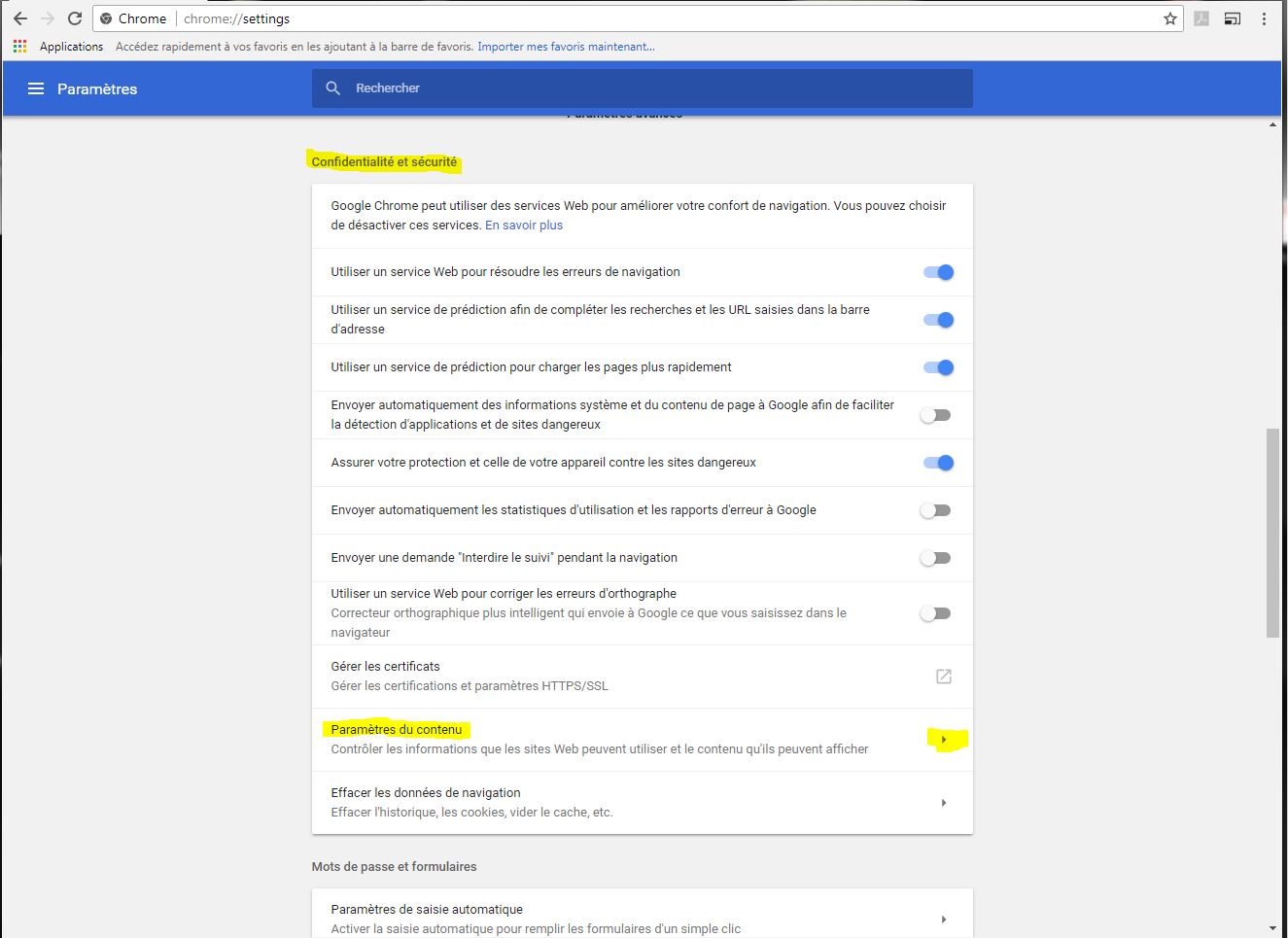The image size is (1288, 938).
Task: Click the vertical scrollbar thumb
Action: [1273, 532]
